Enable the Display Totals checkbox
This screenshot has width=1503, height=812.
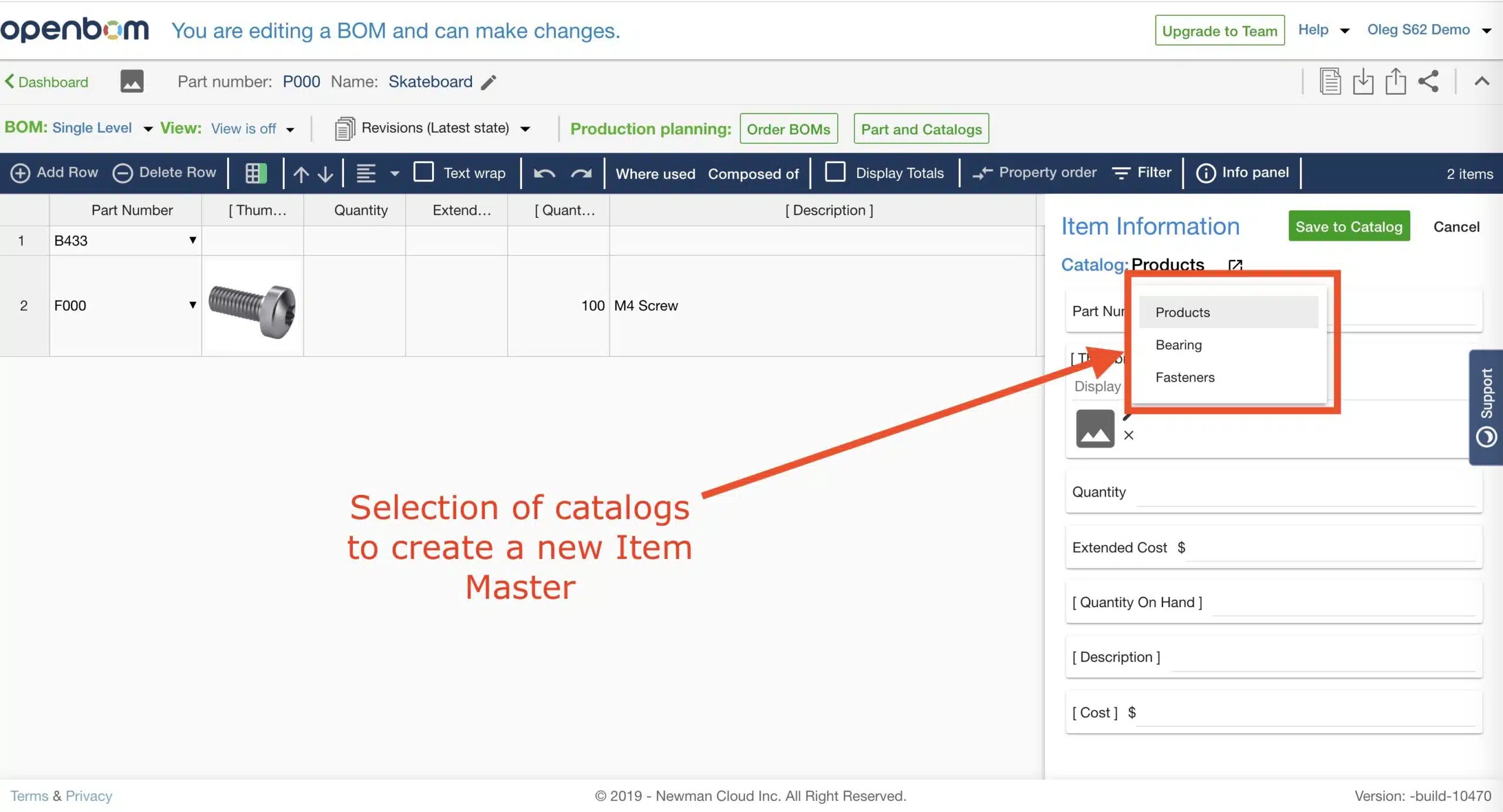tap(835, 173)
